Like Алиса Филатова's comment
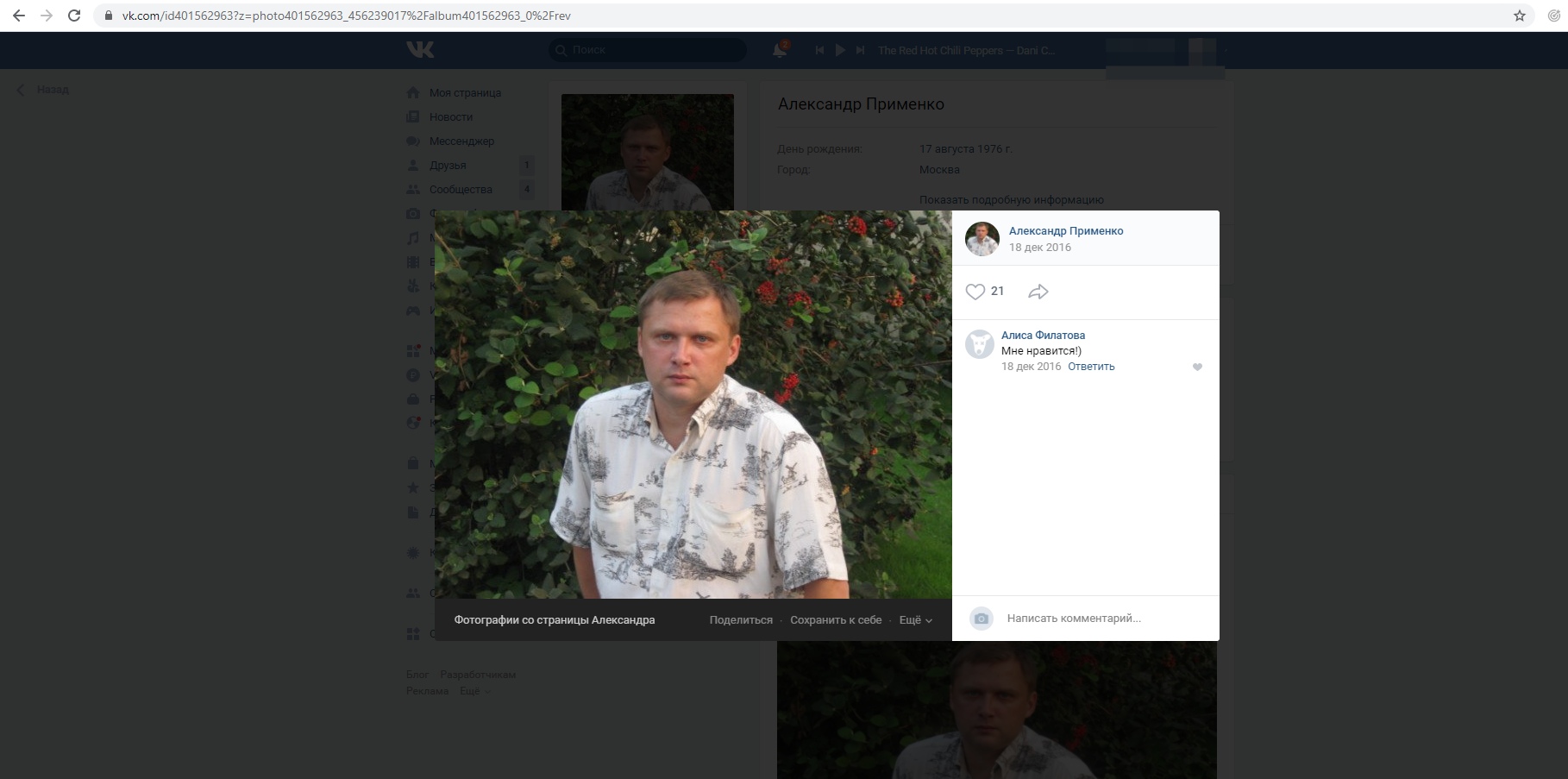 (x=1197, y=367)
